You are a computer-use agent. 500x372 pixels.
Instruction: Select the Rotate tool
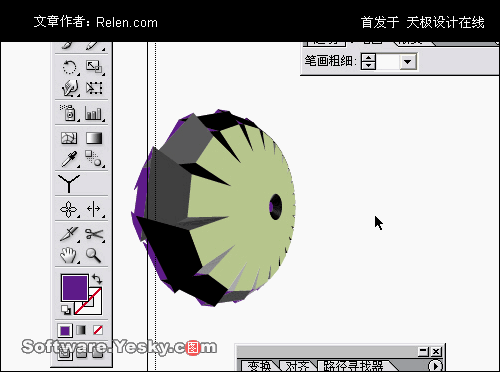pos(69,67)
